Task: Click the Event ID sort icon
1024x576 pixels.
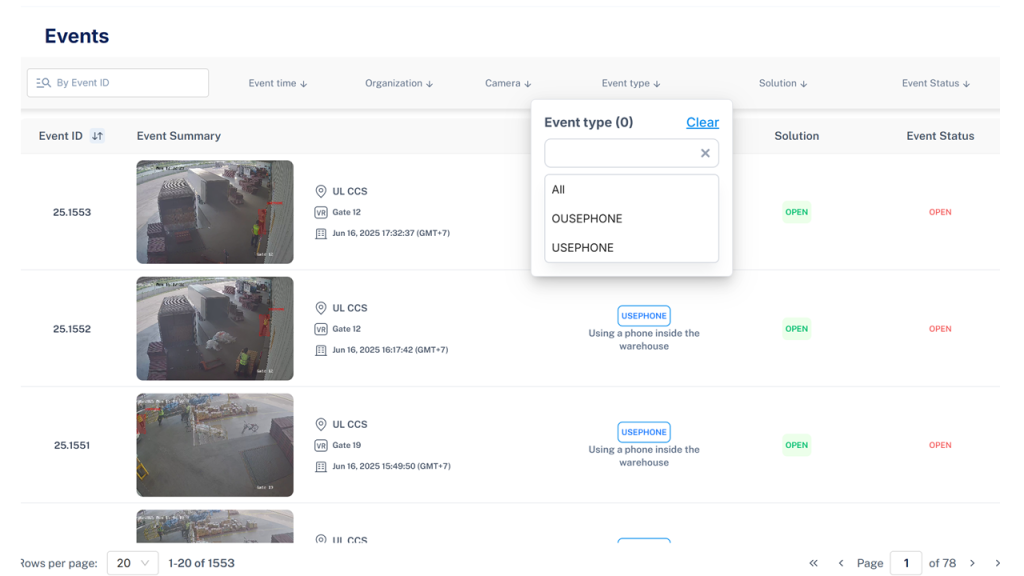Action: click(x=97, y=136)
